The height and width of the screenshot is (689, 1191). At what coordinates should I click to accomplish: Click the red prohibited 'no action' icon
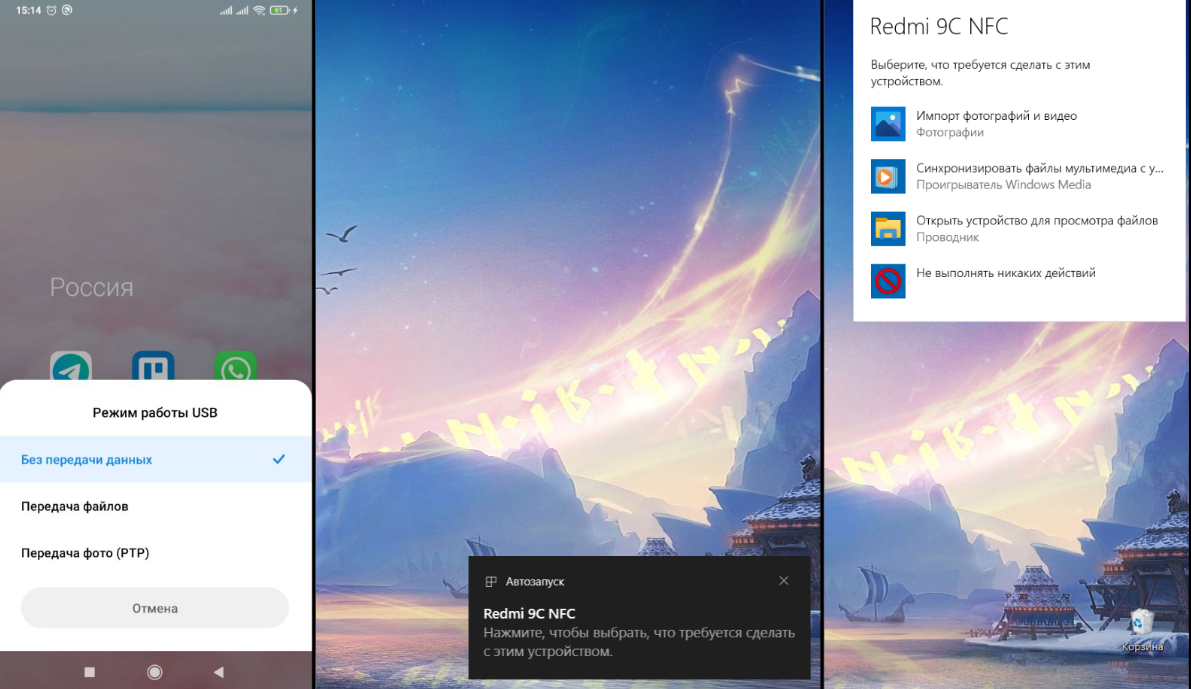(888, 281)
